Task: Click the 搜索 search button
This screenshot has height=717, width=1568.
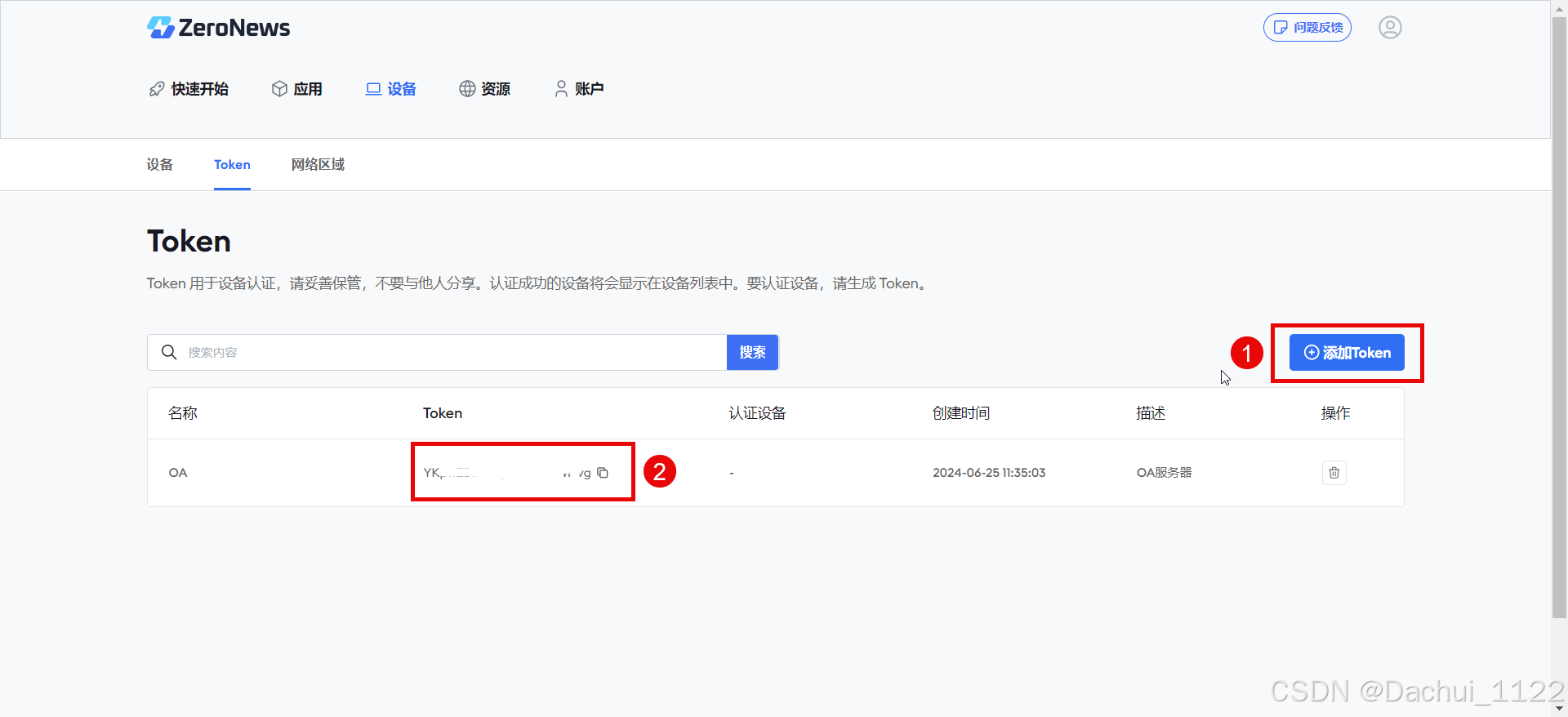Action: coord(752,352)
